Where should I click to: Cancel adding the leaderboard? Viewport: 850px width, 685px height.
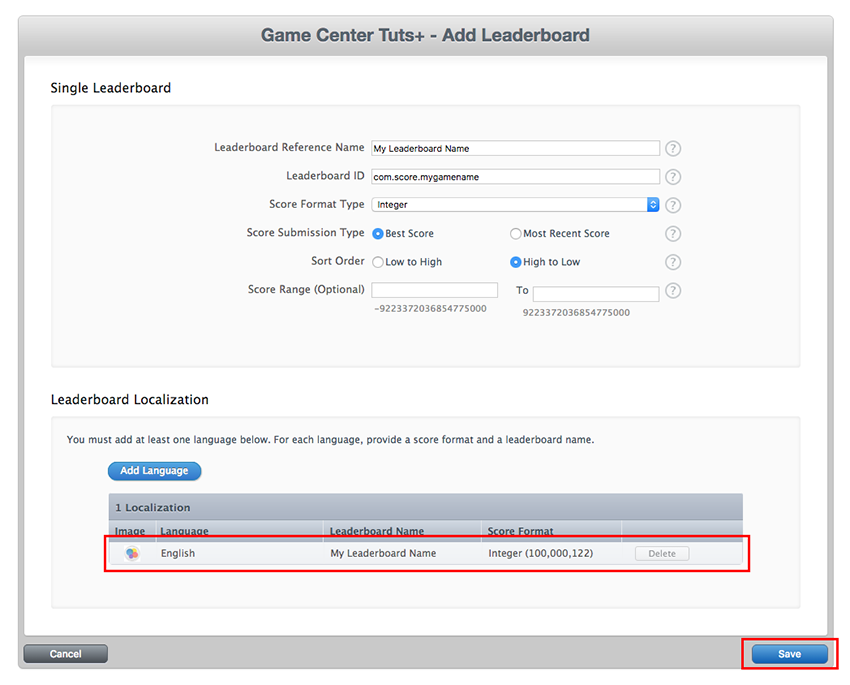(x=66, y=654)
